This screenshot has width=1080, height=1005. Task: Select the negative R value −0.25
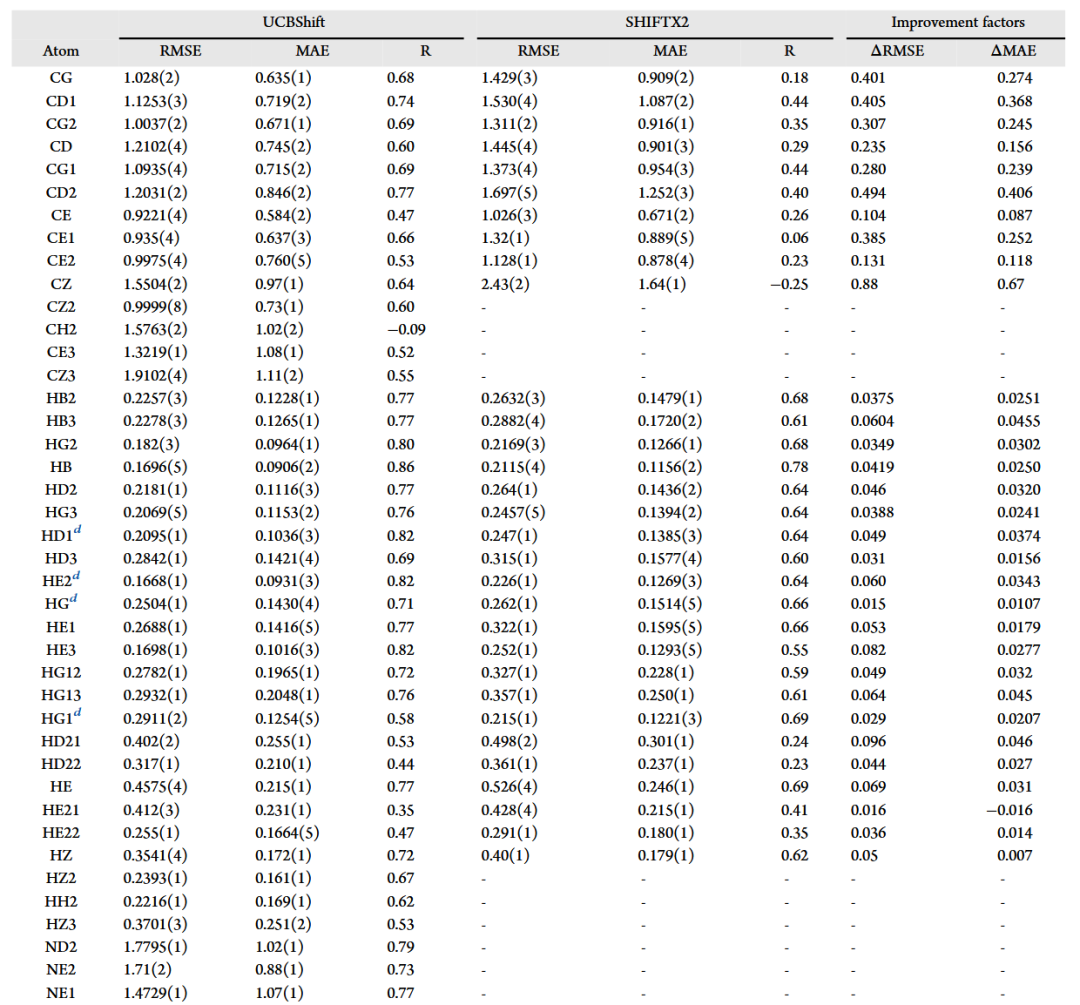pos(789,284)
